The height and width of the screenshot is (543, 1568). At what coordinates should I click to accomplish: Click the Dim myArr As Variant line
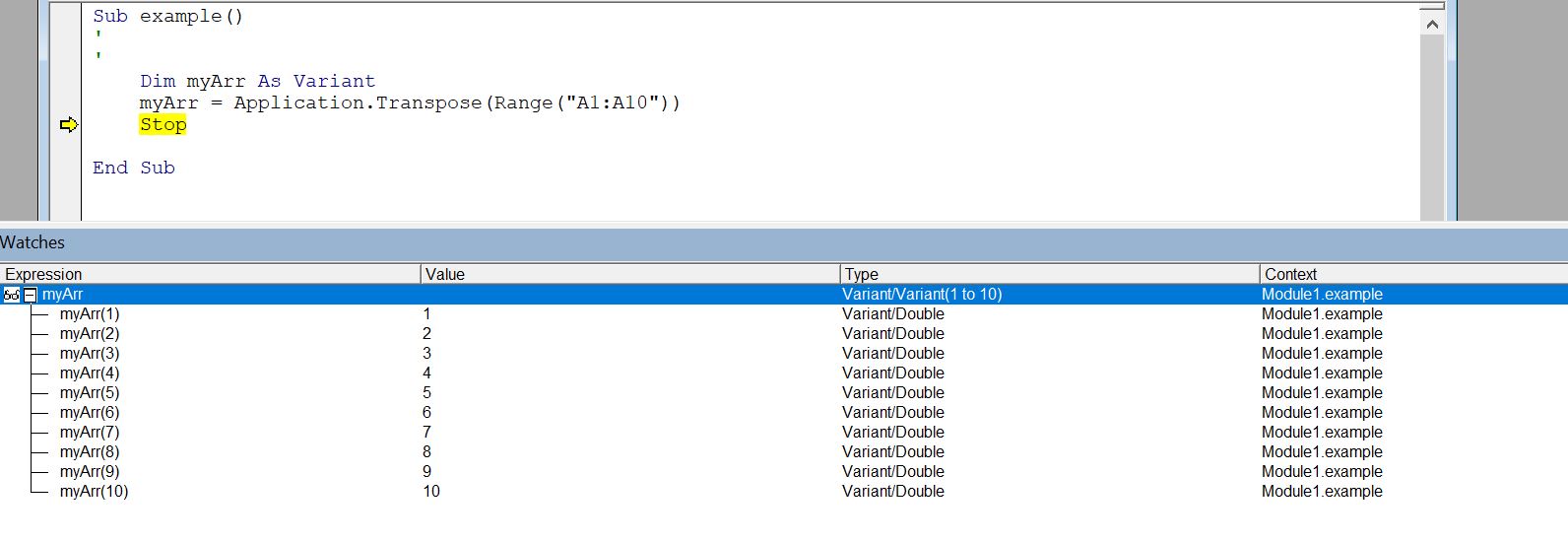point(257,82)
